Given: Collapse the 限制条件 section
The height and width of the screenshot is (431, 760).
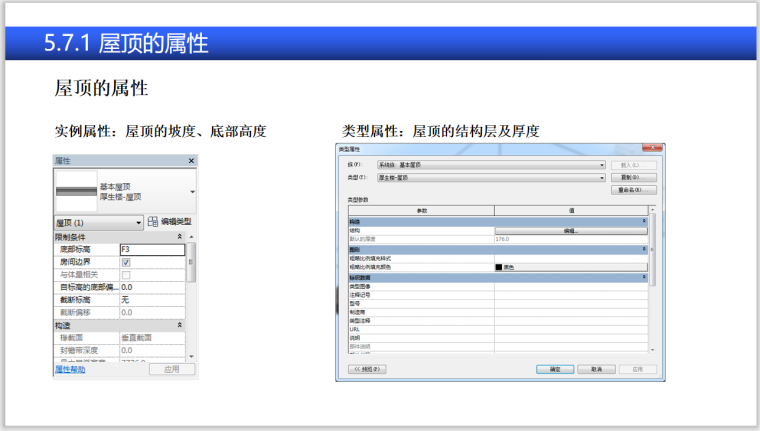Looking at the screenshot, I should (179, 237).
